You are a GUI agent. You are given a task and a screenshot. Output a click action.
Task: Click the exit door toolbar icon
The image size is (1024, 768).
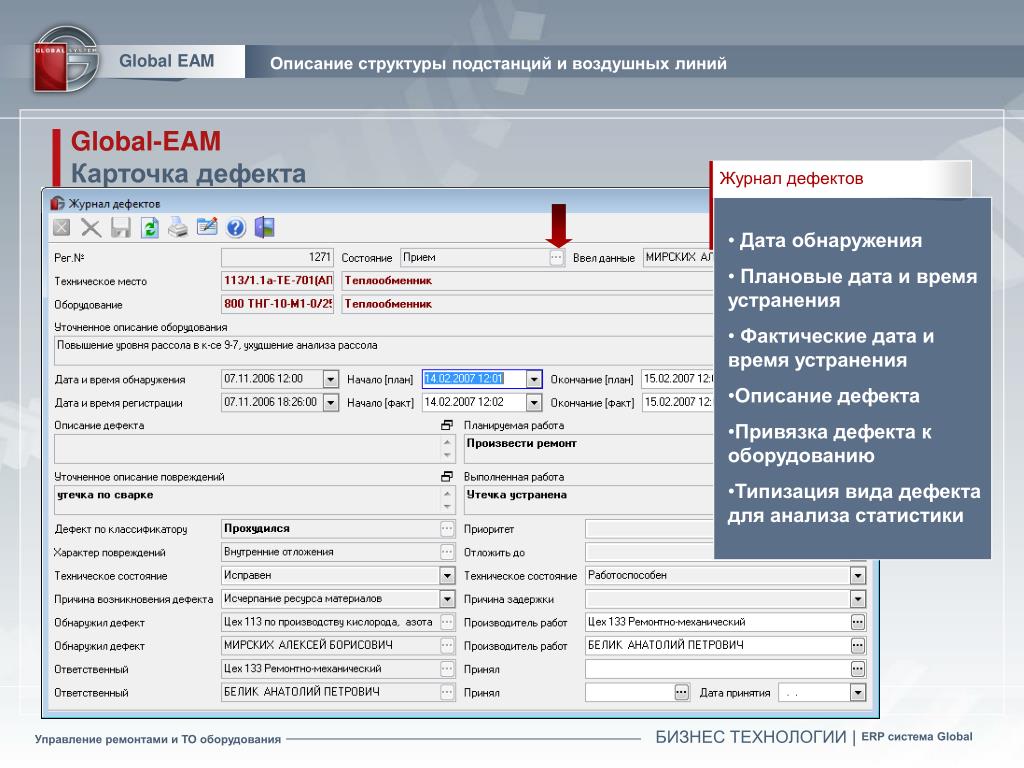click(264, 227)
